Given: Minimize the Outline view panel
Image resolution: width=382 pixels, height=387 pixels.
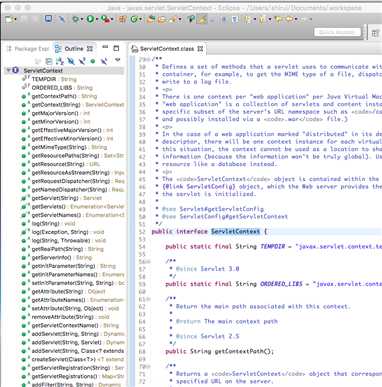Looking at the screenshot, I should coord(105,48).
